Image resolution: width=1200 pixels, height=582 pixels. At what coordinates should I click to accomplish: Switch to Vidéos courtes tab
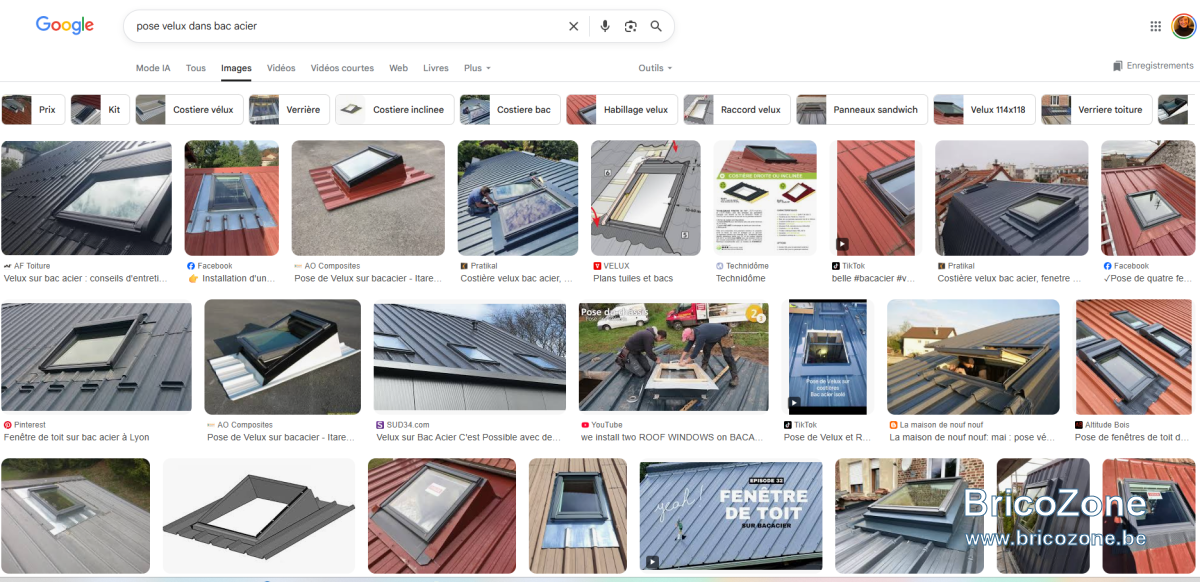[x=342, y=68]
